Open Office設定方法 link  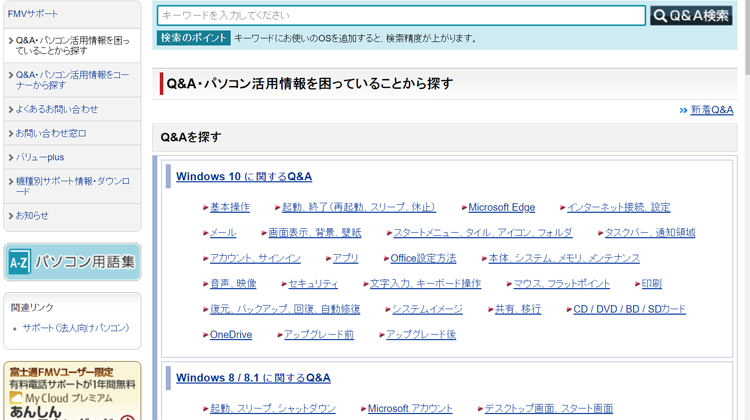(423, 258)
